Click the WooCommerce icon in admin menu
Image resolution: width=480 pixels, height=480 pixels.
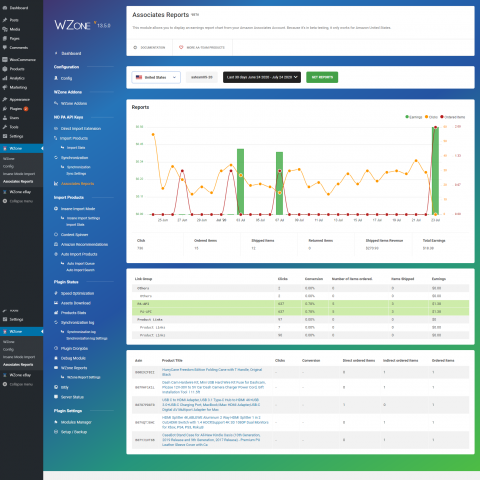click(5, 60)
